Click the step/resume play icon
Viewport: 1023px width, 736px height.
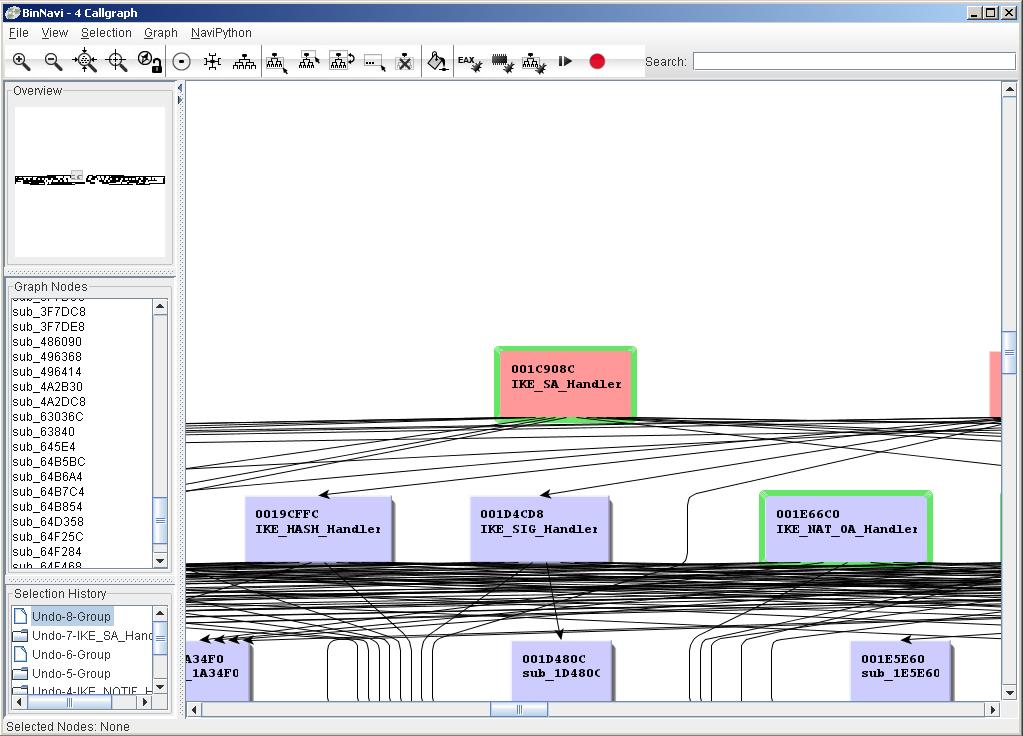(x=565, y=61)
